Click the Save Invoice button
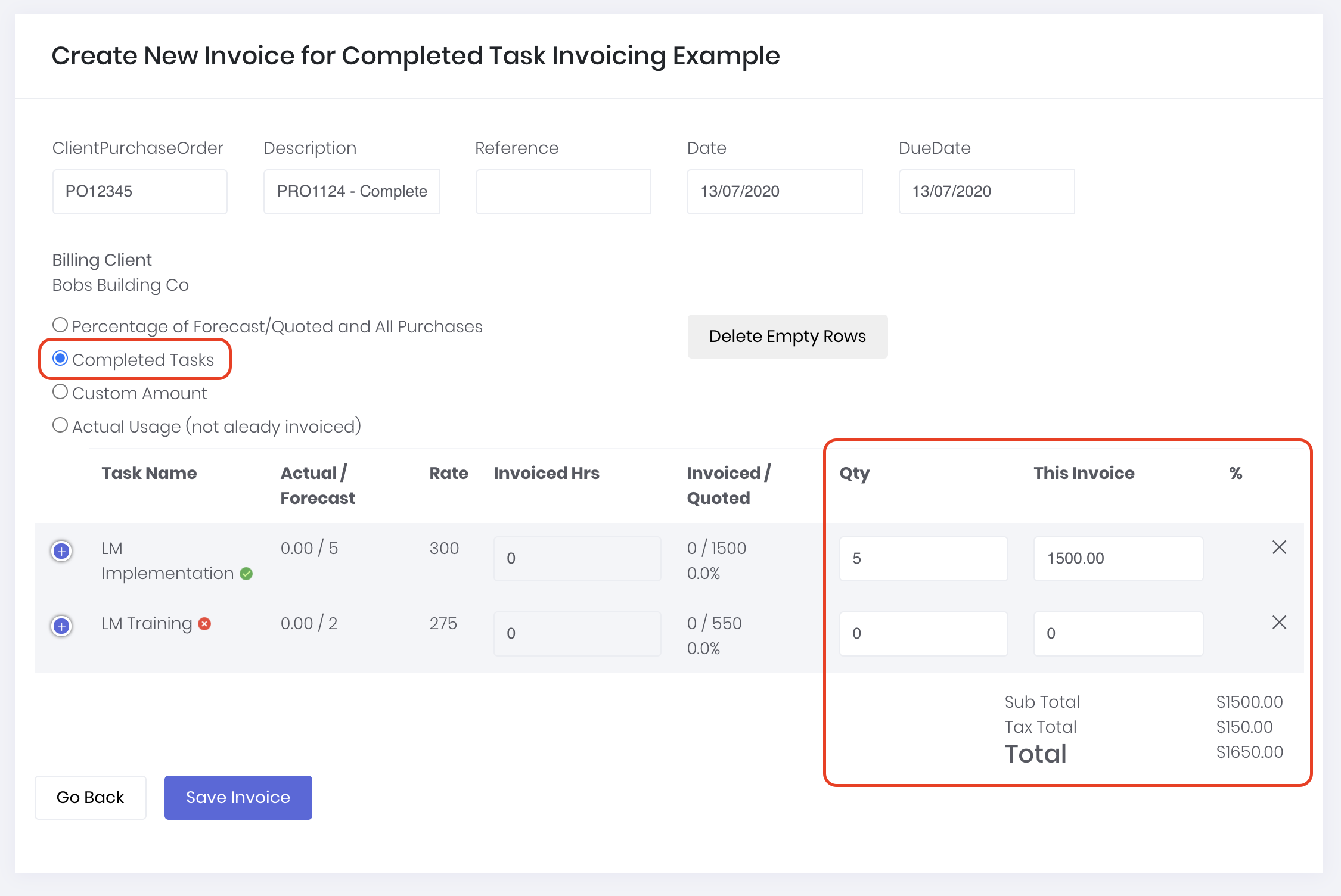The image size is (1341, 896). [x=238, y=797]
